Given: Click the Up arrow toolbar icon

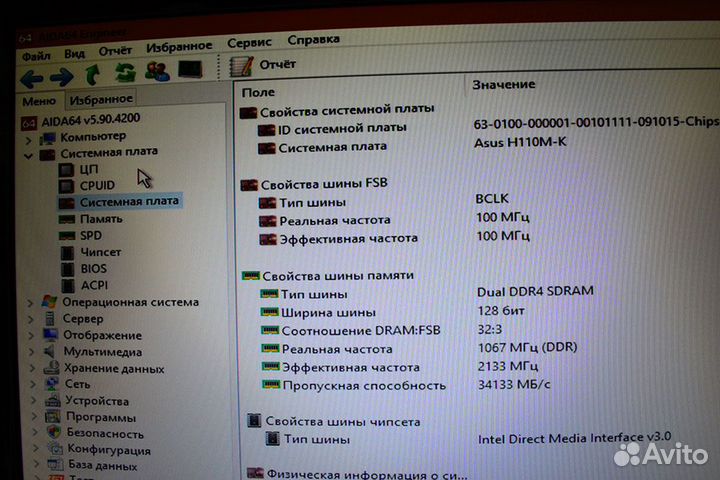Looking at the screenshot, I should point(93,74).
